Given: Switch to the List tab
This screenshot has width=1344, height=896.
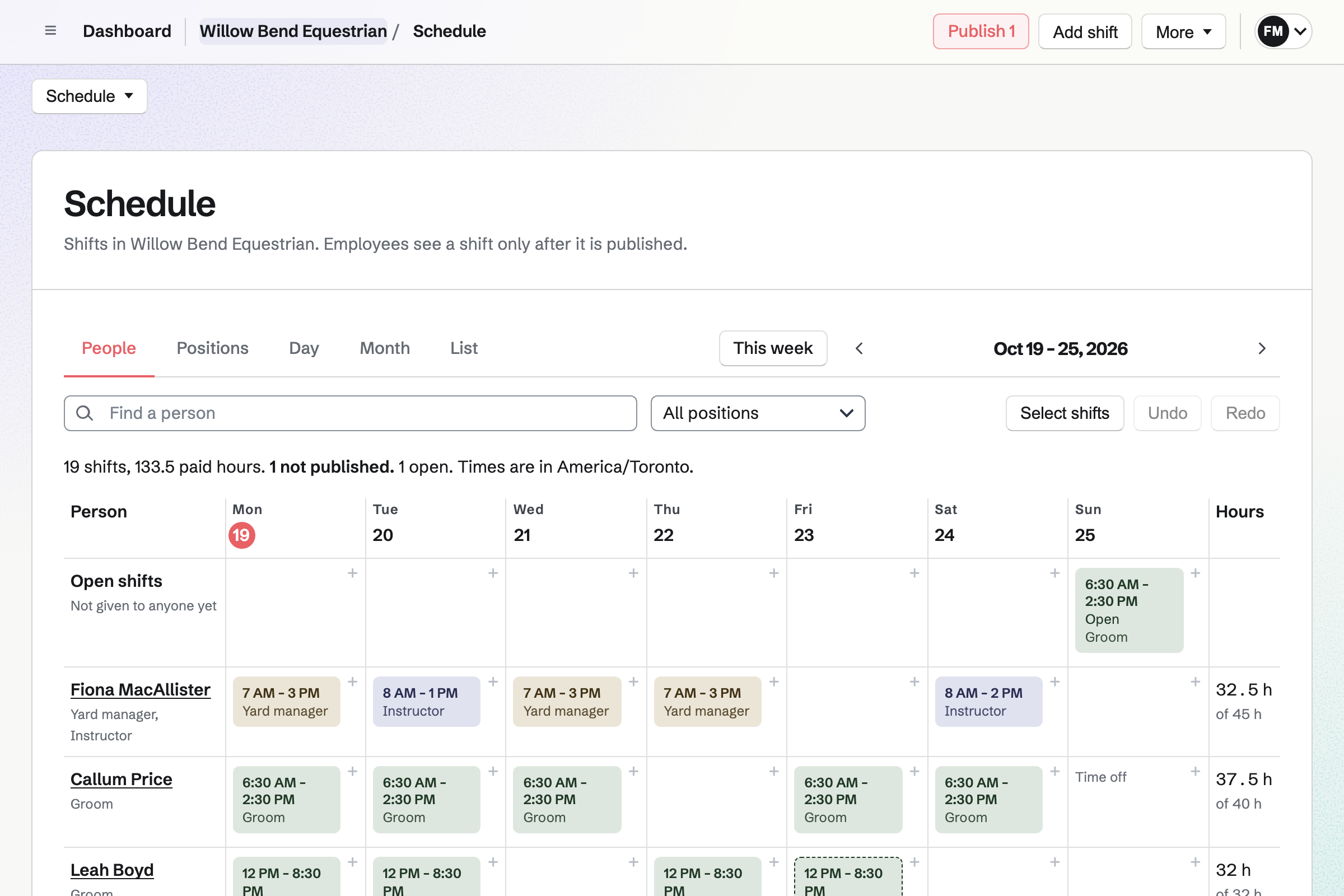Looking at the screenshot, I should (464, 348).
